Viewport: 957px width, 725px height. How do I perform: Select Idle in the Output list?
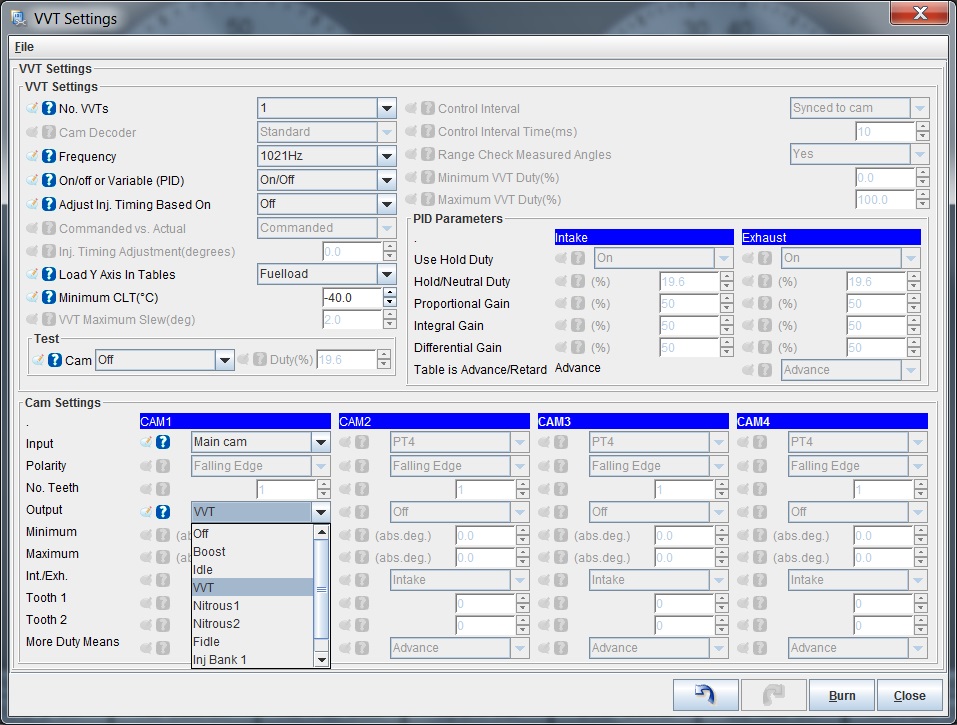point(253,570)
